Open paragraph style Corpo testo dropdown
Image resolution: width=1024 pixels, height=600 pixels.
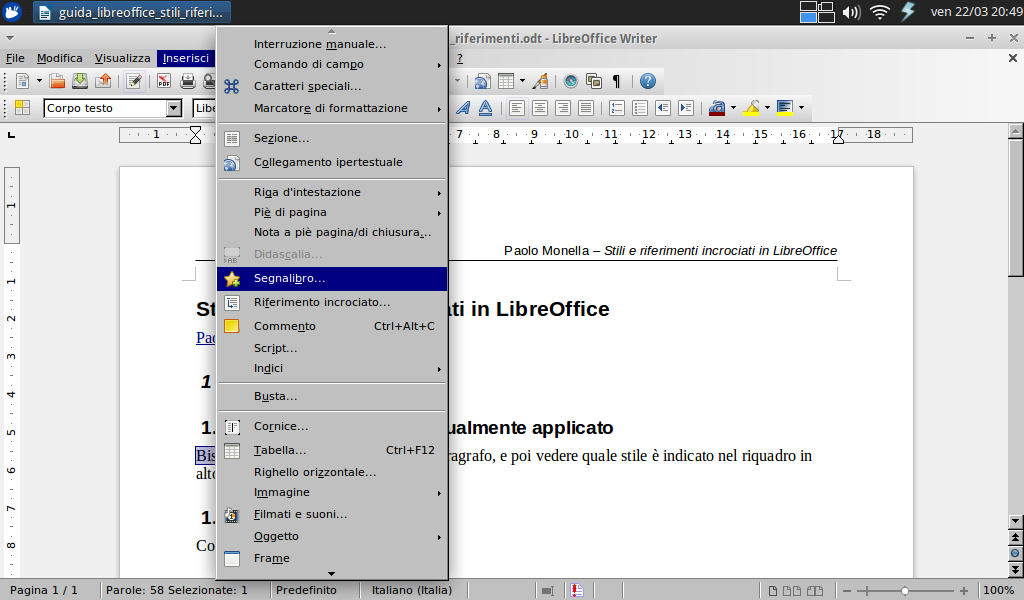pos(173,108)
